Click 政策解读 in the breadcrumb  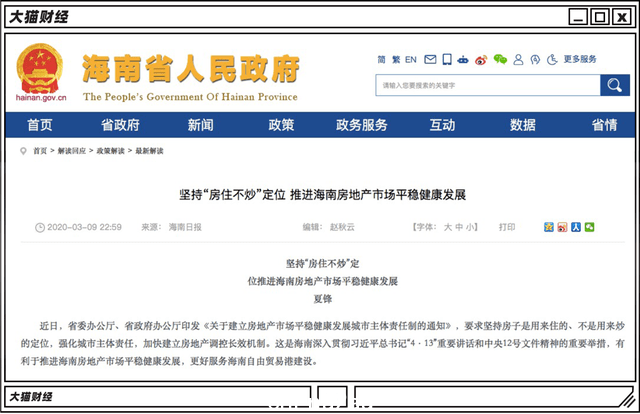pyautogui.click(x=111, y=151)
